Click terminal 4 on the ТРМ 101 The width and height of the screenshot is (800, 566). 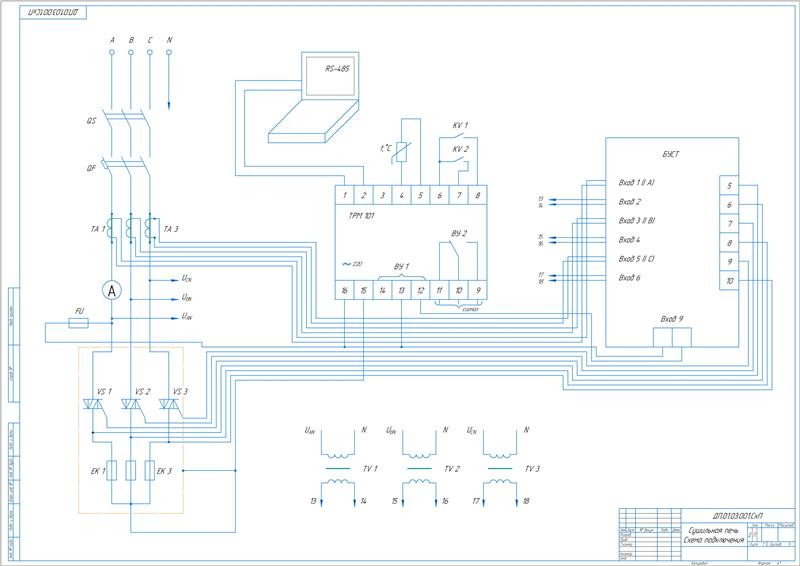pyautogui.click(x=402, y=195)
